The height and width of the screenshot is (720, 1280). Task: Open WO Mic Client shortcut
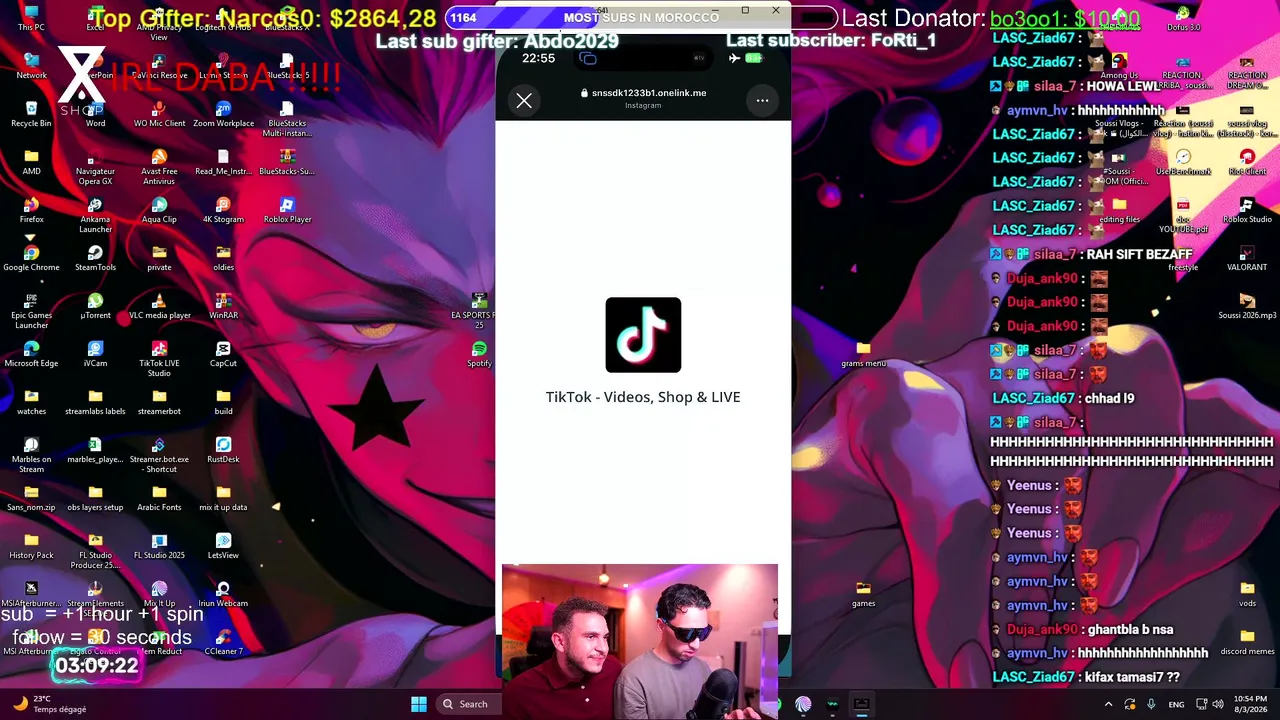pos(159,112)
